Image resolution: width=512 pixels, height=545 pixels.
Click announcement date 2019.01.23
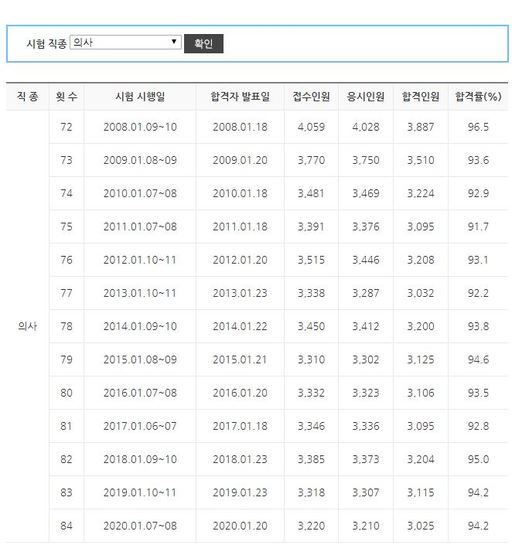coord(240,493)
